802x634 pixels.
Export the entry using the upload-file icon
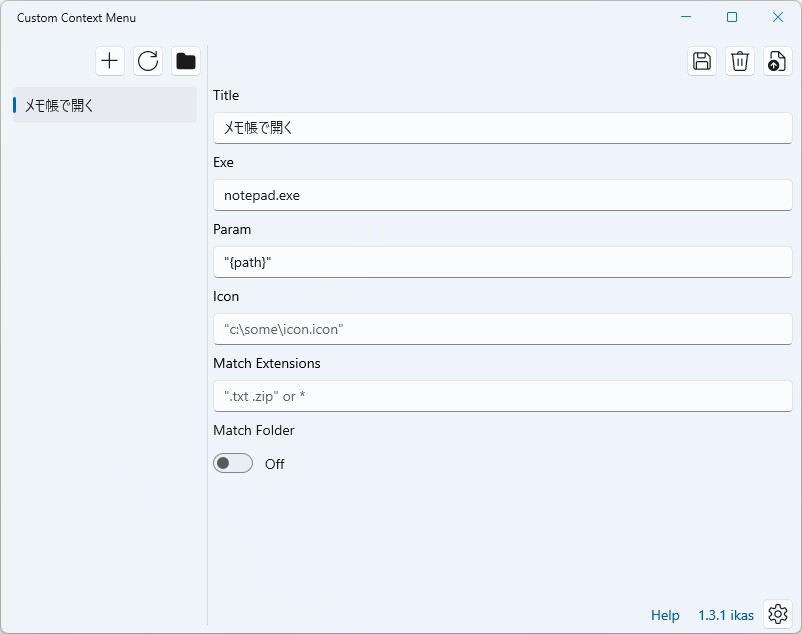777,61
